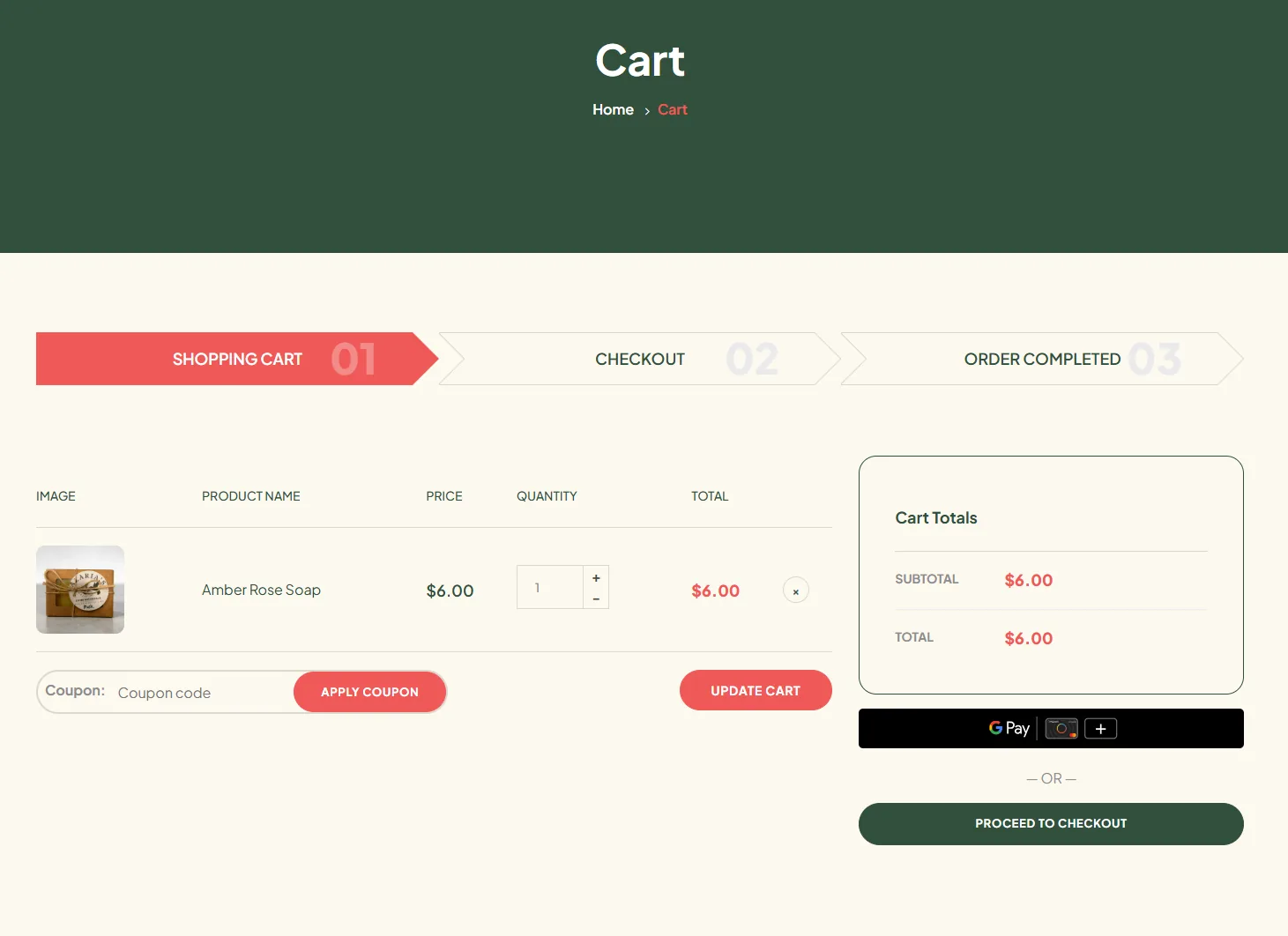
Task: Click the Cart breadcrumb link
Action: [x=672, y=109]
